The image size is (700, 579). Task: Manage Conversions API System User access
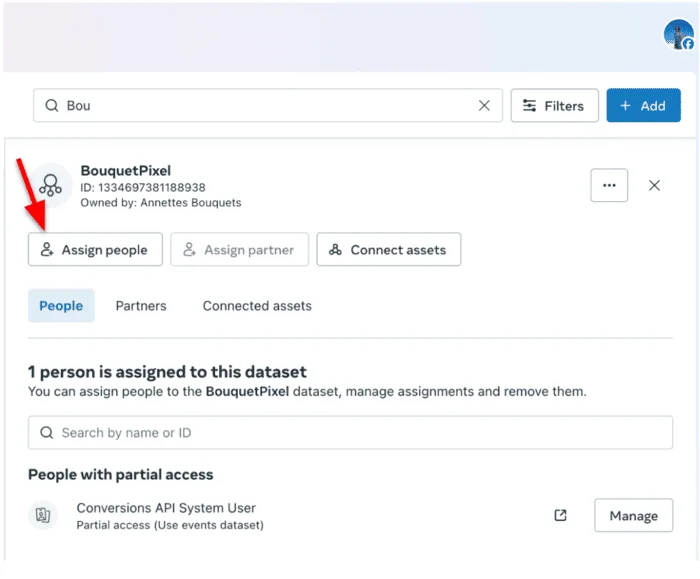(x=633, y=515)
